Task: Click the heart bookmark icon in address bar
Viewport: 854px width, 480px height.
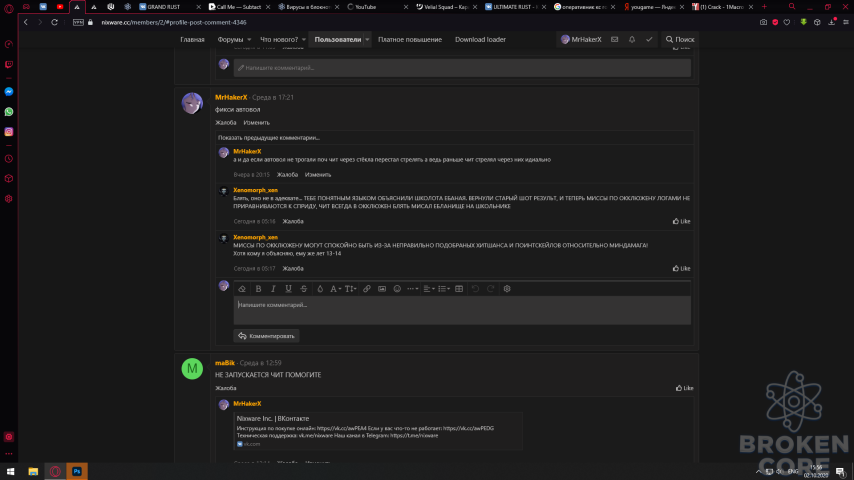Action: [x=787, y=22]
